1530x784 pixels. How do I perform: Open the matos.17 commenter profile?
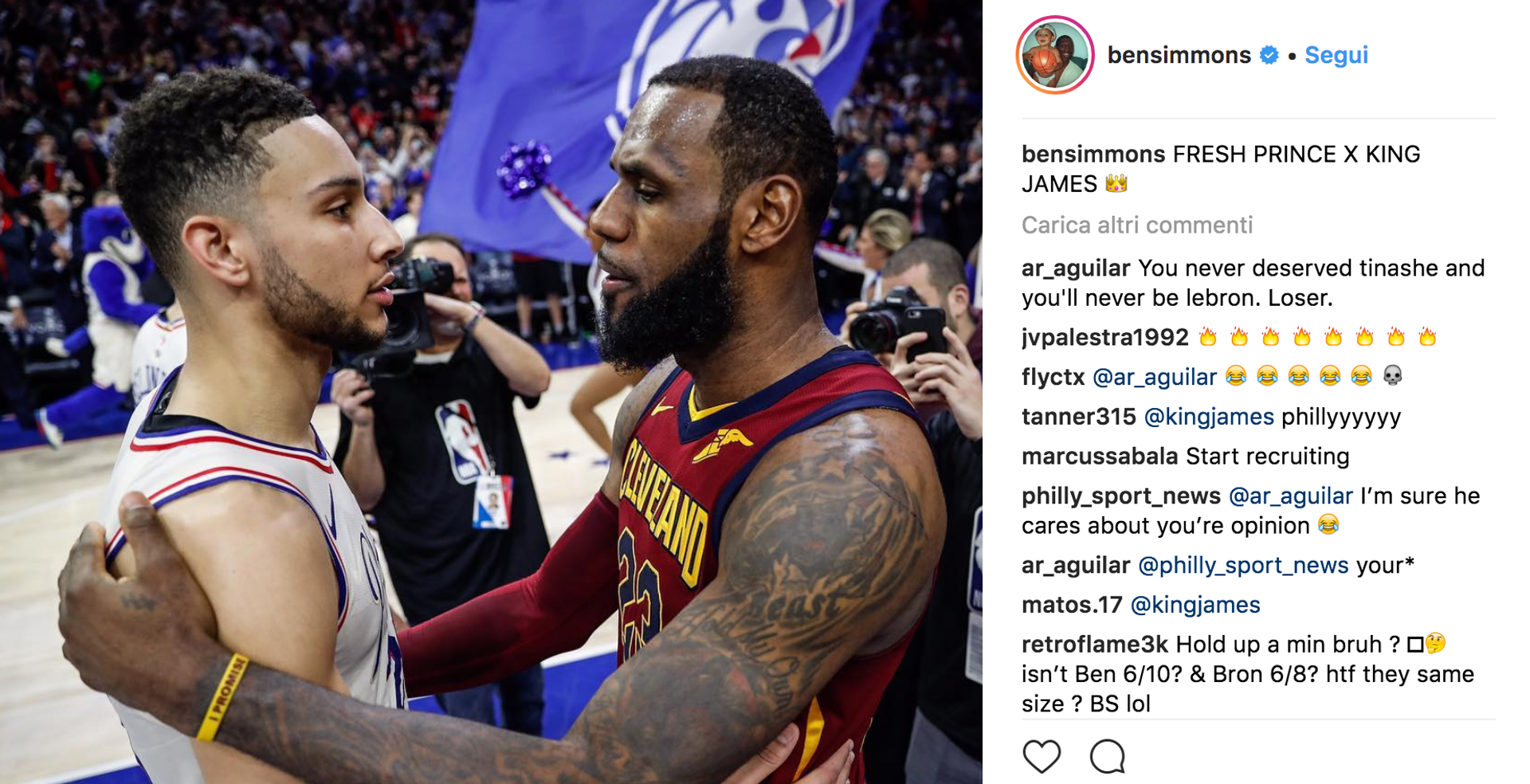1072,606
